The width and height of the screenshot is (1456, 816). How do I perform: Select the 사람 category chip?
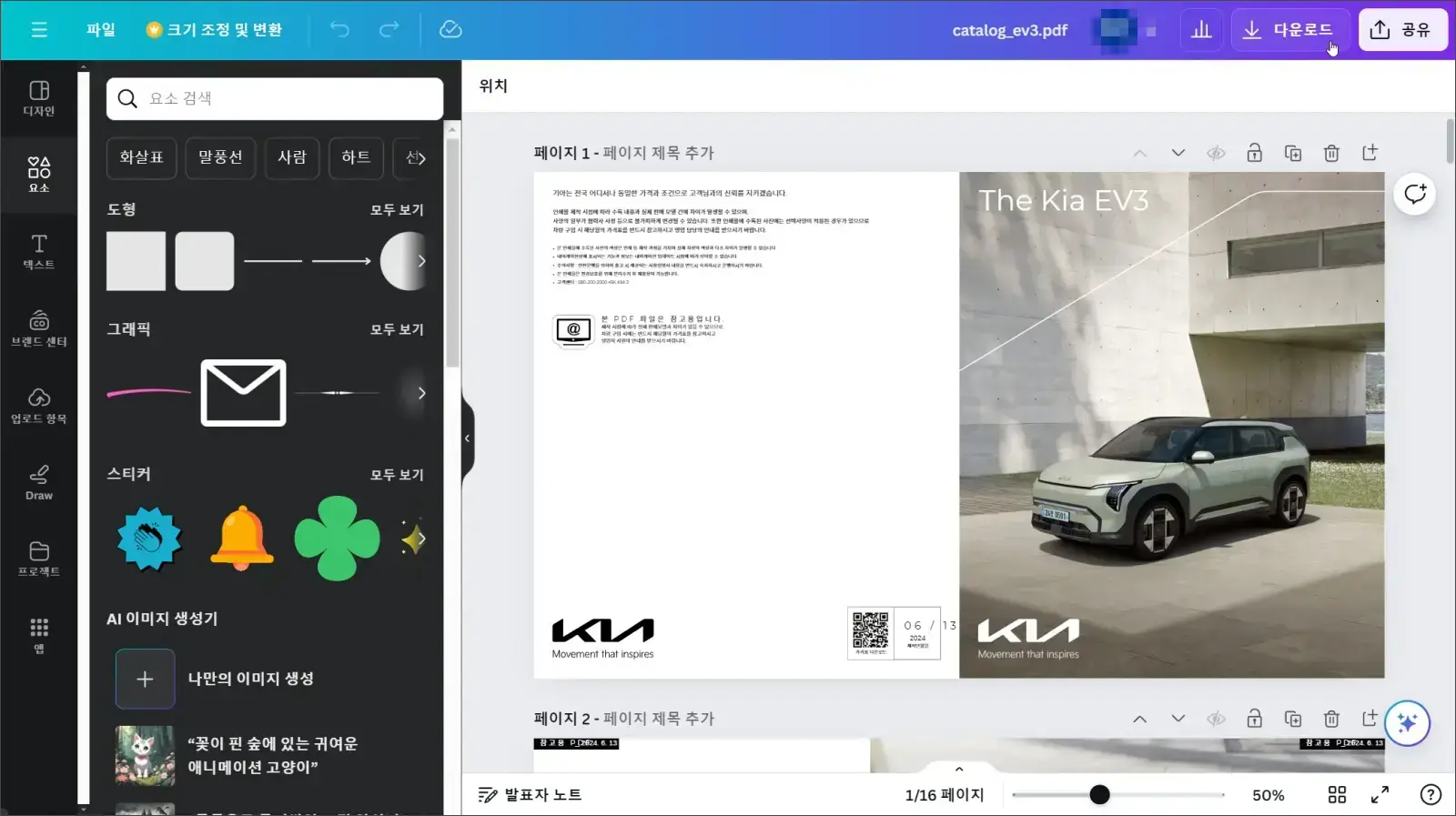coord(292,157)
